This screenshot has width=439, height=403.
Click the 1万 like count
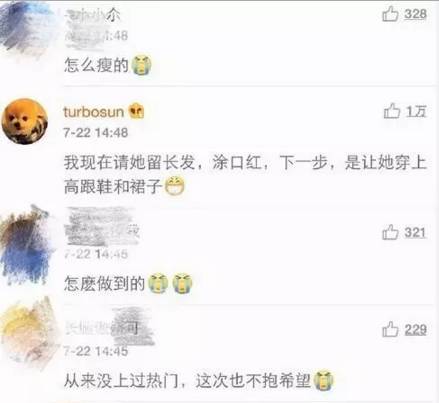[x=416, y=111]
